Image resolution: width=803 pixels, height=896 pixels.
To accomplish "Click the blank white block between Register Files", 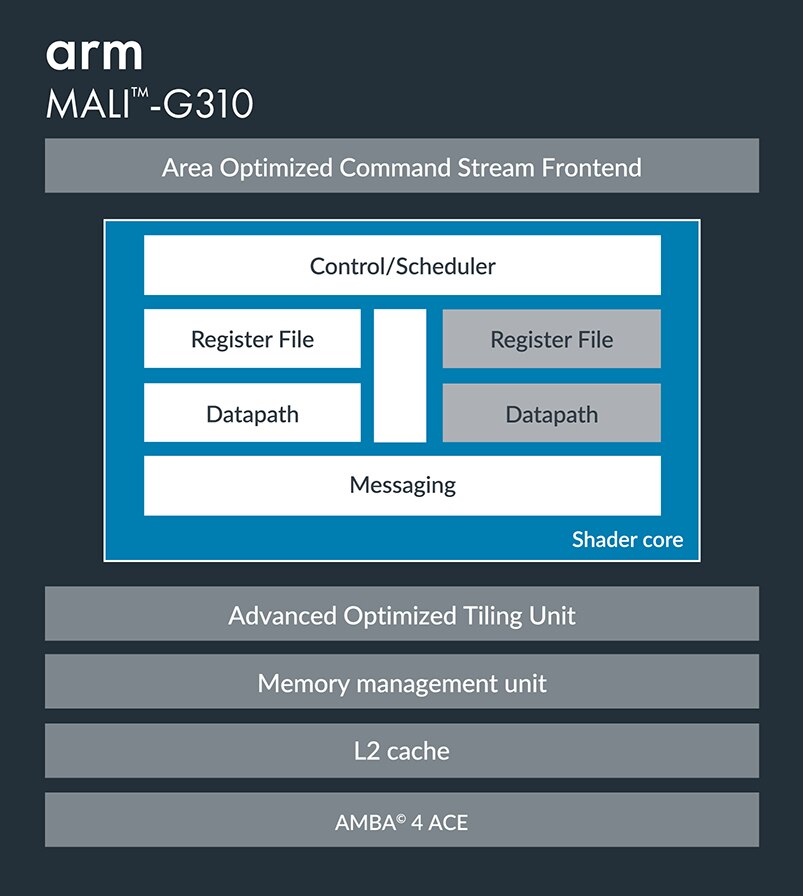I will click(400, 376).
